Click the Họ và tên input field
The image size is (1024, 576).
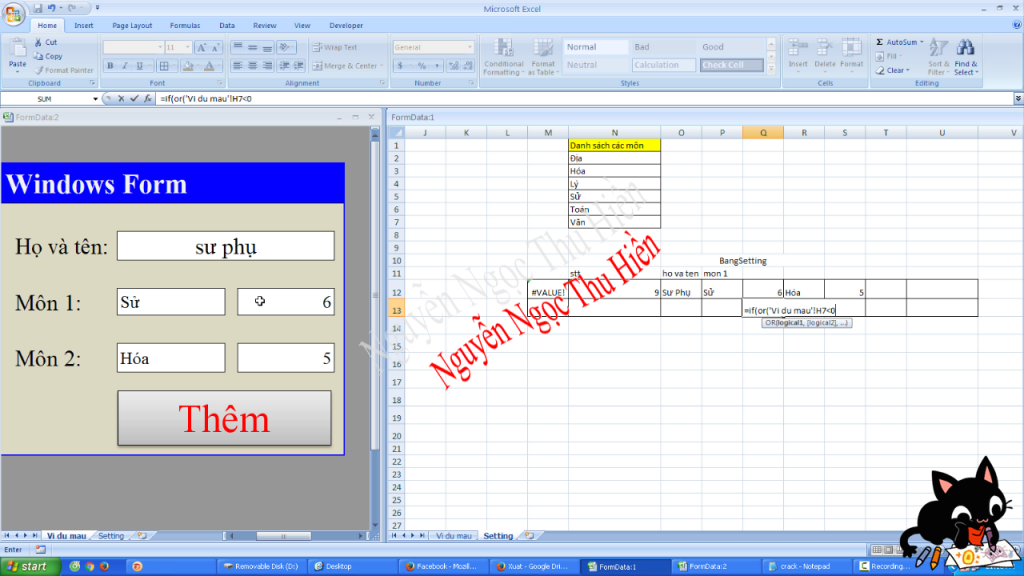[225, 246]
